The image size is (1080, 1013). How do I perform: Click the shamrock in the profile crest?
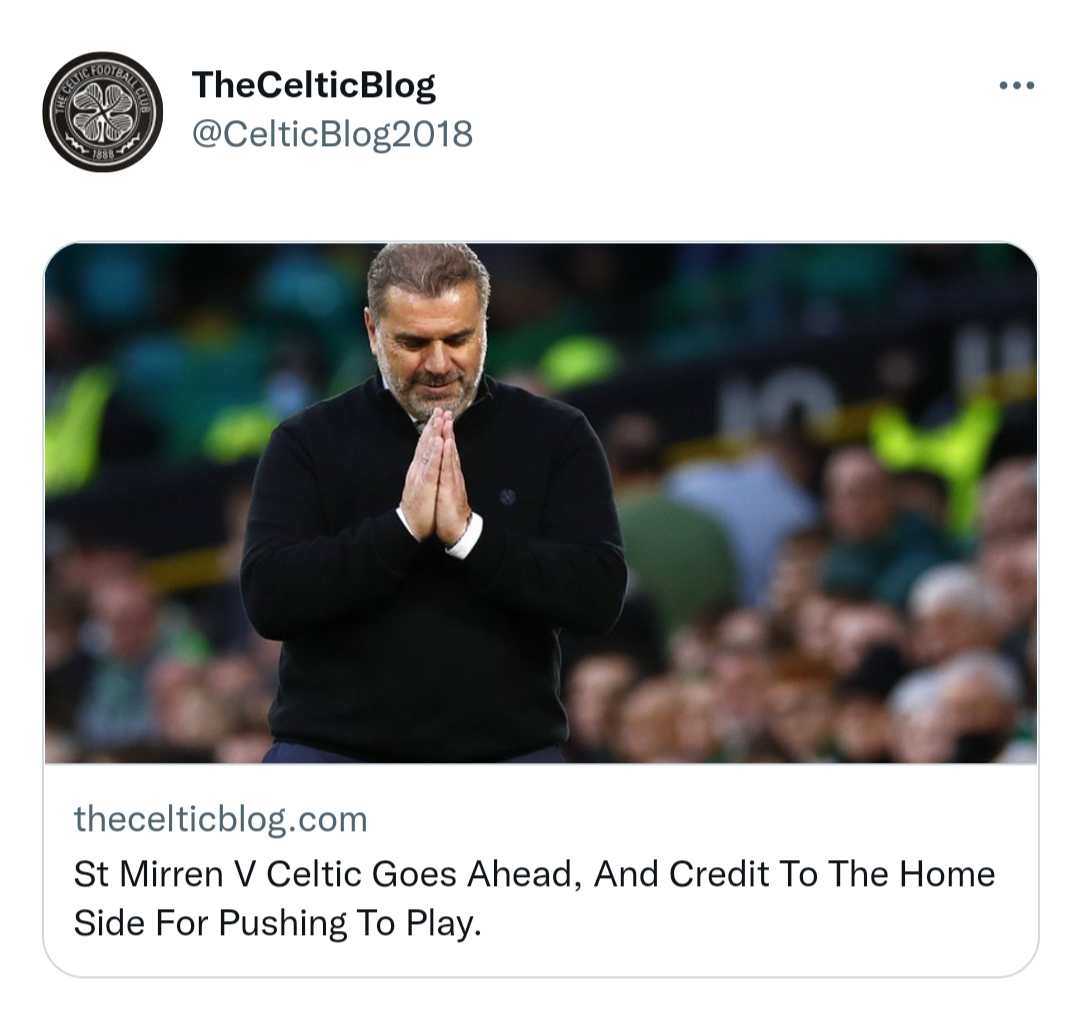pyautogui.click(x=103, y=112)
